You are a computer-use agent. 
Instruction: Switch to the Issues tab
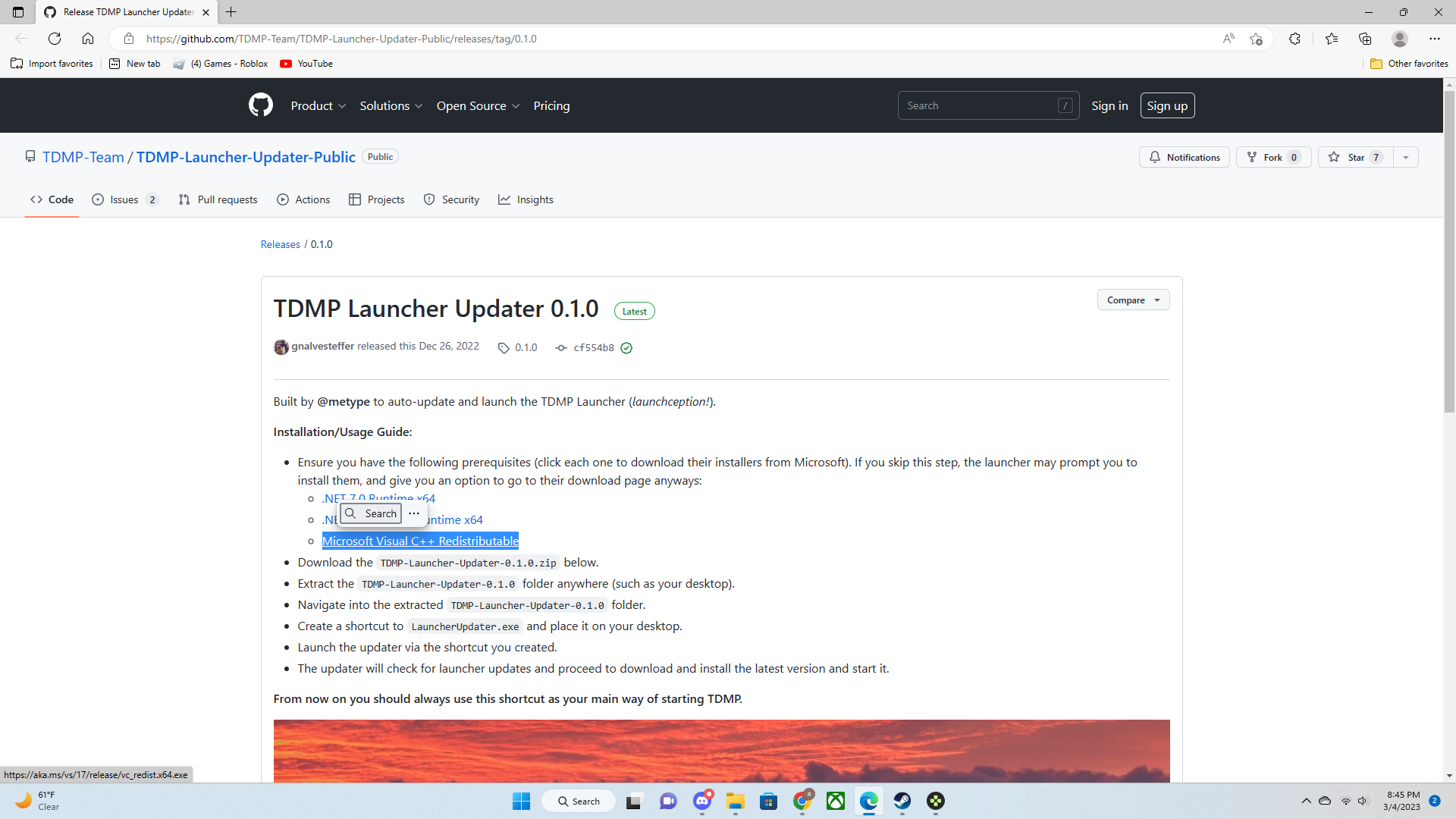click(x=124, y=199)
